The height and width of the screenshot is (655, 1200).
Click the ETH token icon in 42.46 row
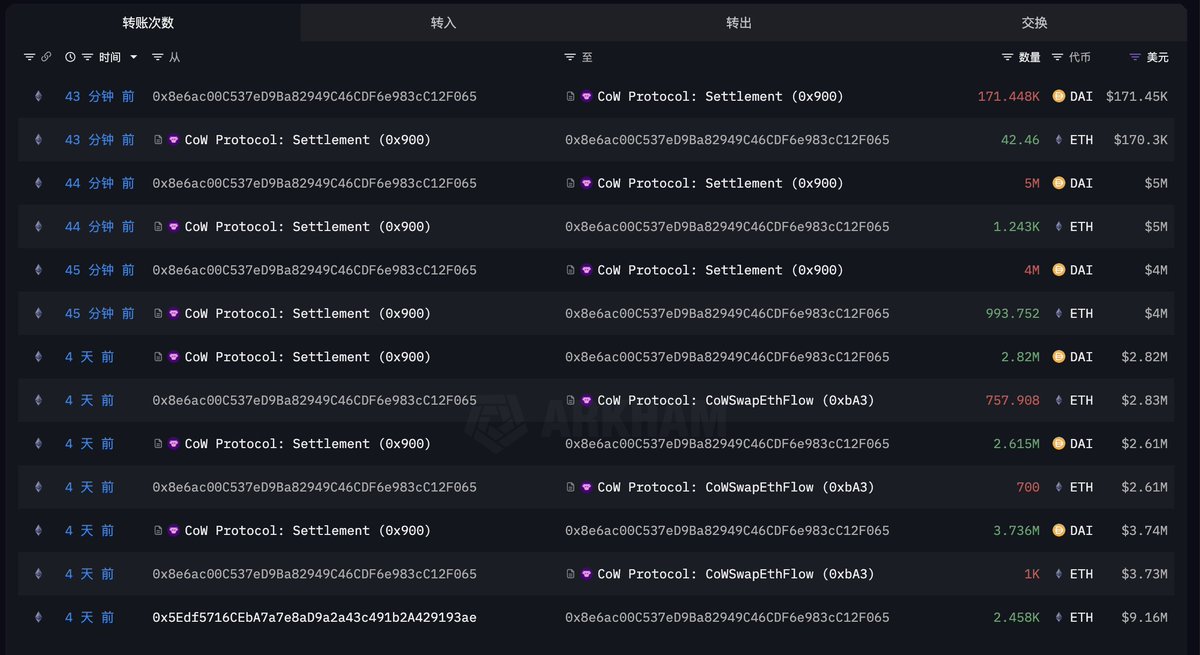[1059, 140]
